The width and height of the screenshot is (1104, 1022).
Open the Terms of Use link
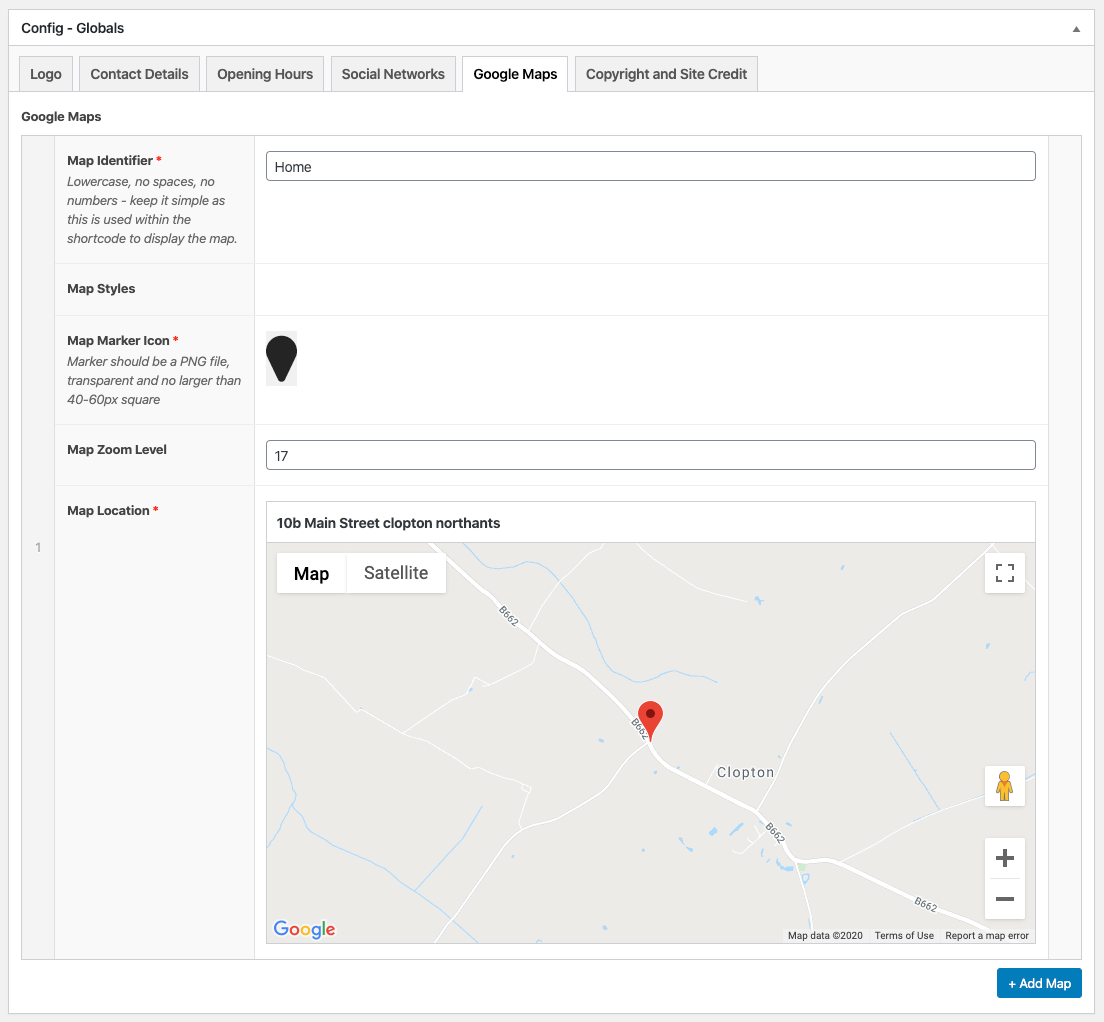(x=904, y=936)
